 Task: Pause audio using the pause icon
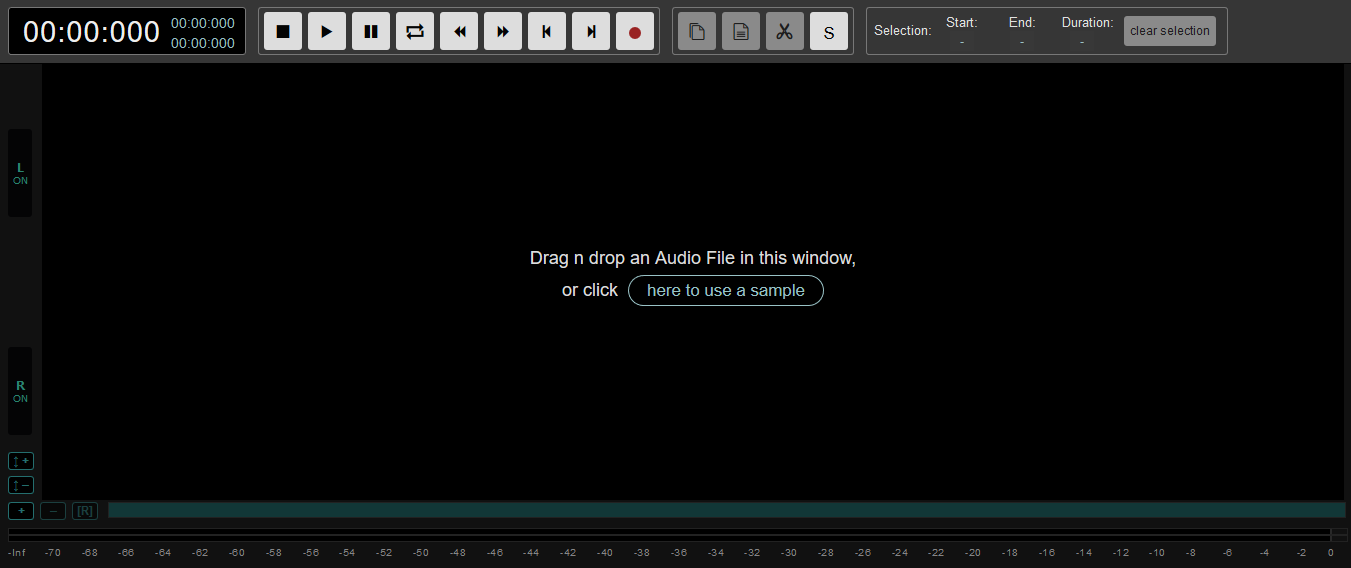371,32
